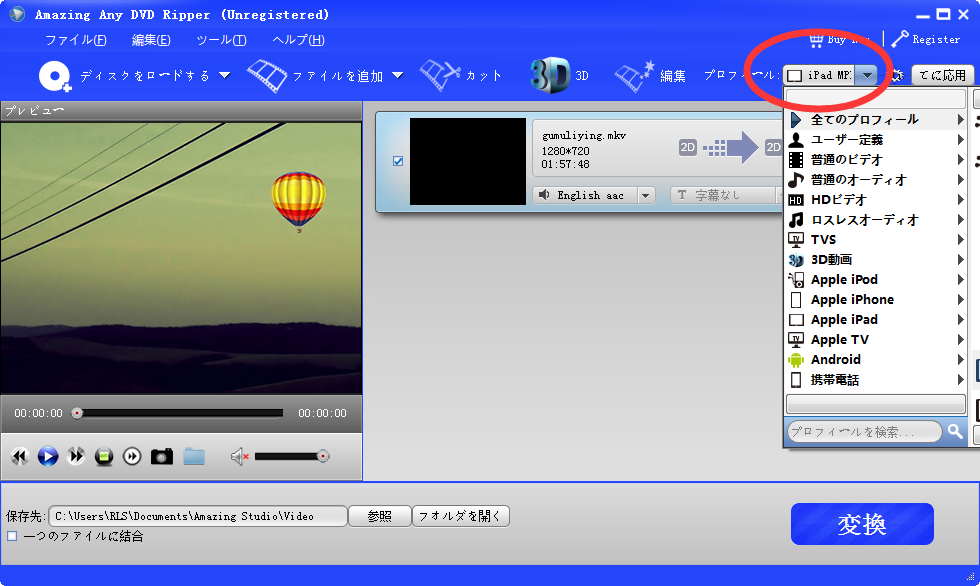
Task: Select the Android profile category
Action: tap(876, 359)
